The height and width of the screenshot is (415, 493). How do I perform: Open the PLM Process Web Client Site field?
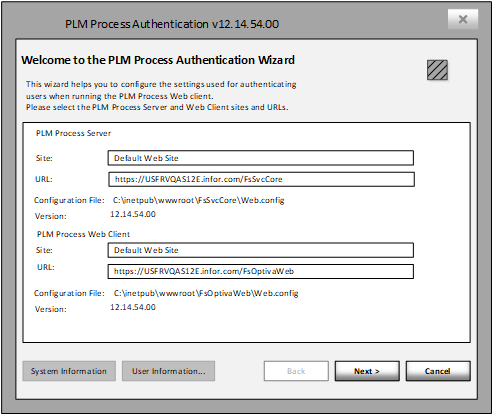tap(261, 250)
